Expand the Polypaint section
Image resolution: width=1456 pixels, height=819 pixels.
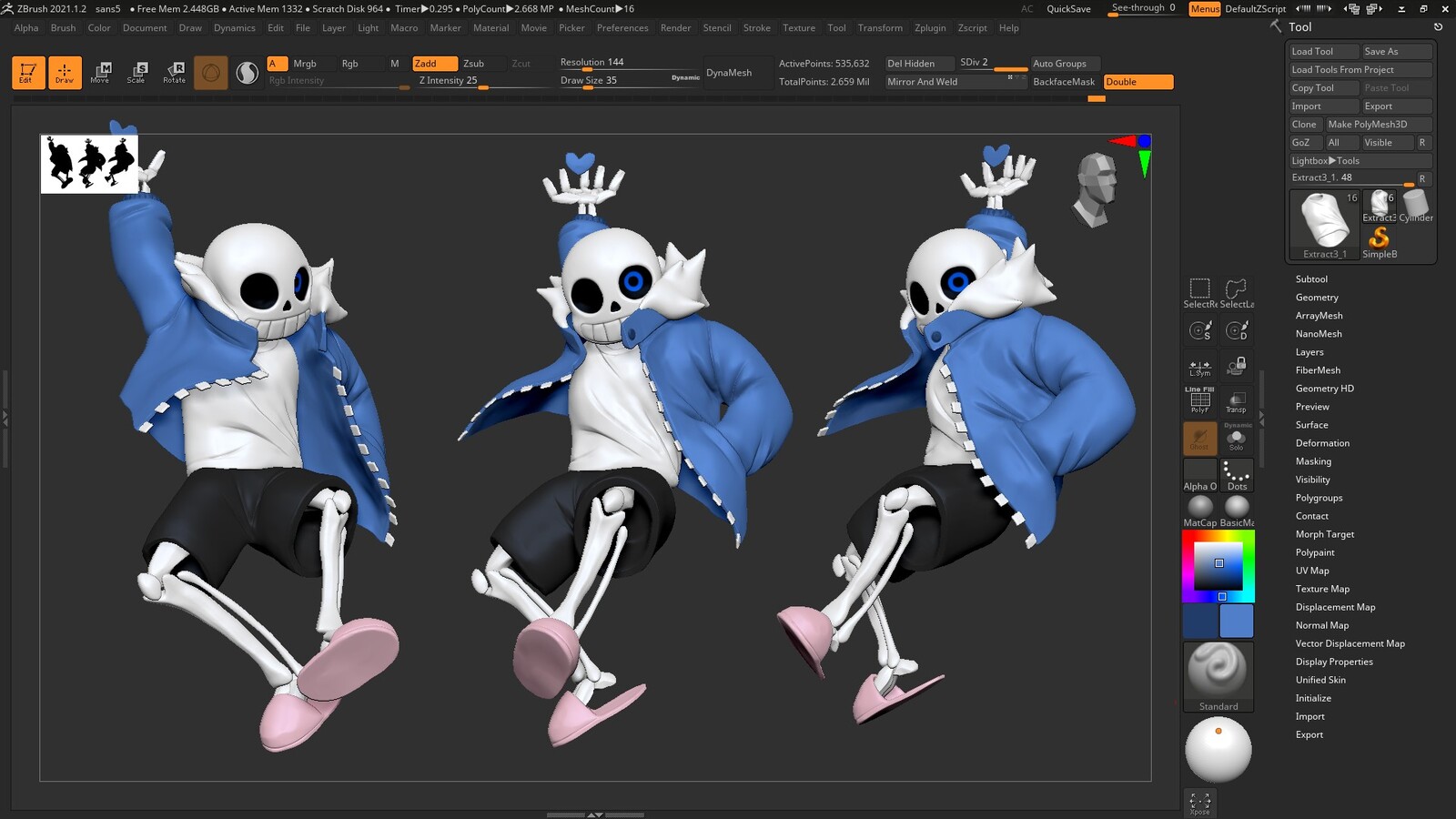coord(1315,552)
